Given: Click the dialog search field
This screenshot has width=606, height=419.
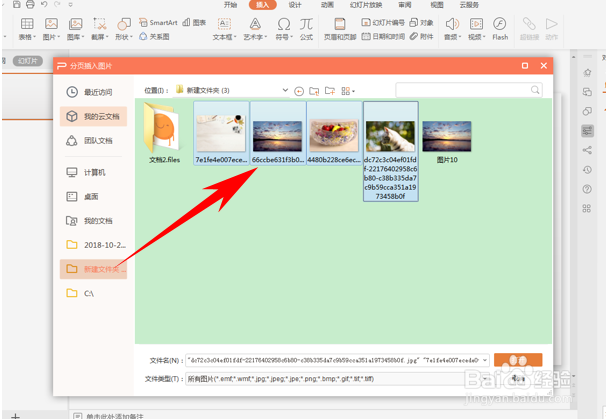Looking at the screenshot, I should [x=469, y=90].
